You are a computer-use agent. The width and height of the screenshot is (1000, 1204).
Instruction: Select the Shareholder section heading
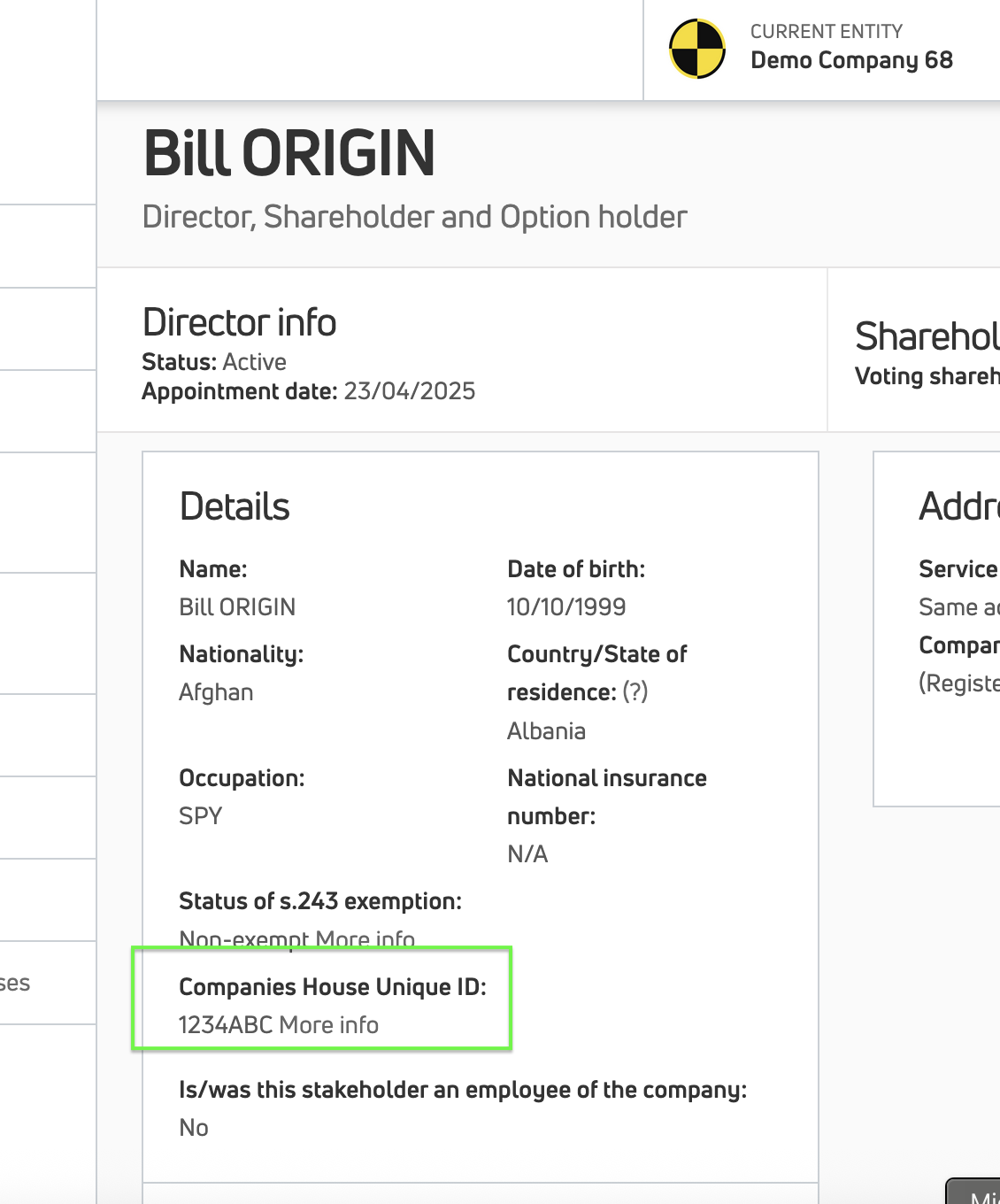click(927, 337)
